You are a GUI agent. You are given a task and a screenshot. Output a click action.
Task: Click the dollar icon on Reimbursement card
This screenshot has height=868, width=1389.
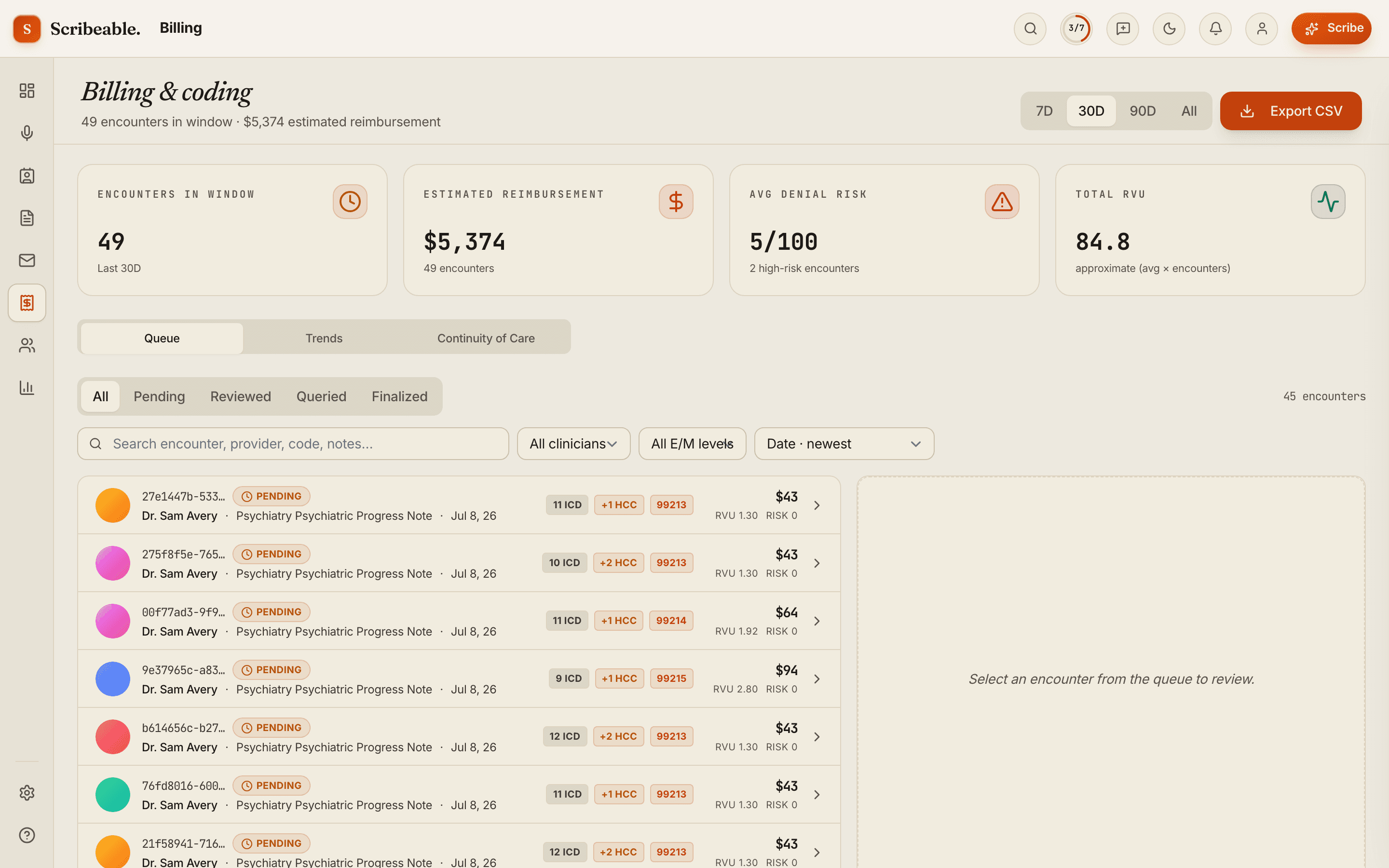(x=676, y=202)
